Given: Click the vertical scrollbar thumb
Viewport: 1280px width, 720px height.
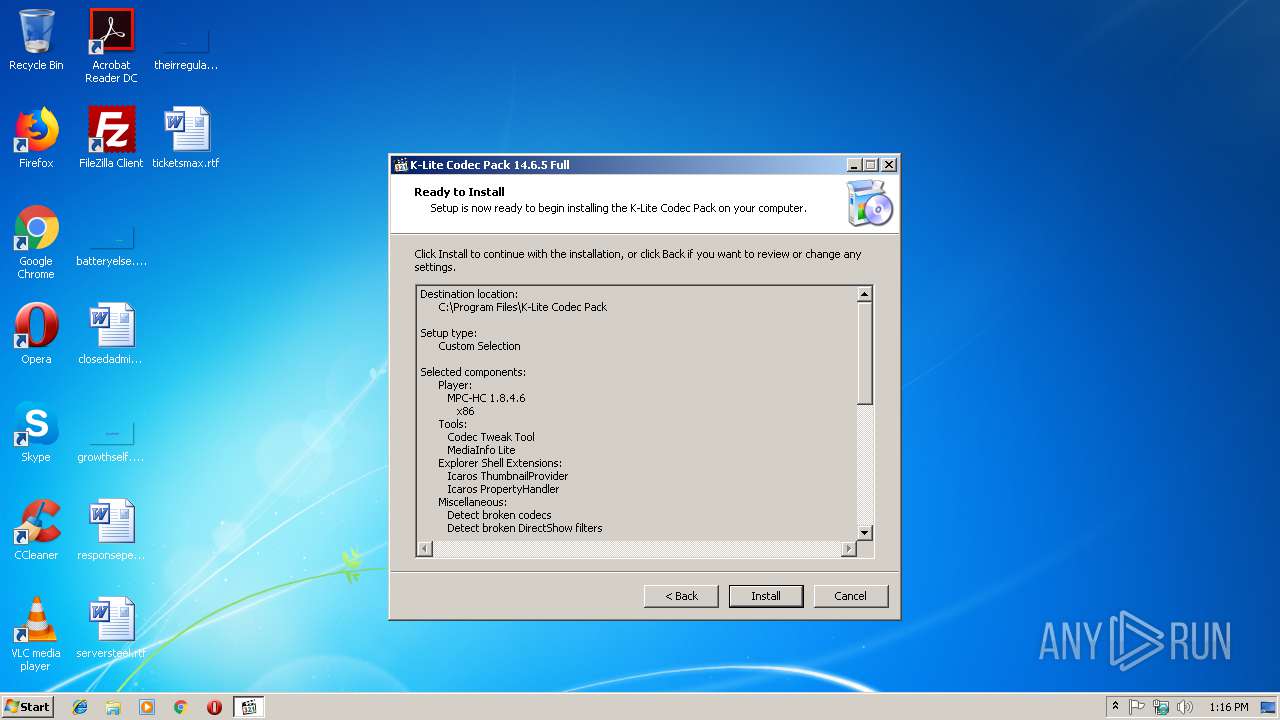Looking at the screenshot, I should [865, 353].
